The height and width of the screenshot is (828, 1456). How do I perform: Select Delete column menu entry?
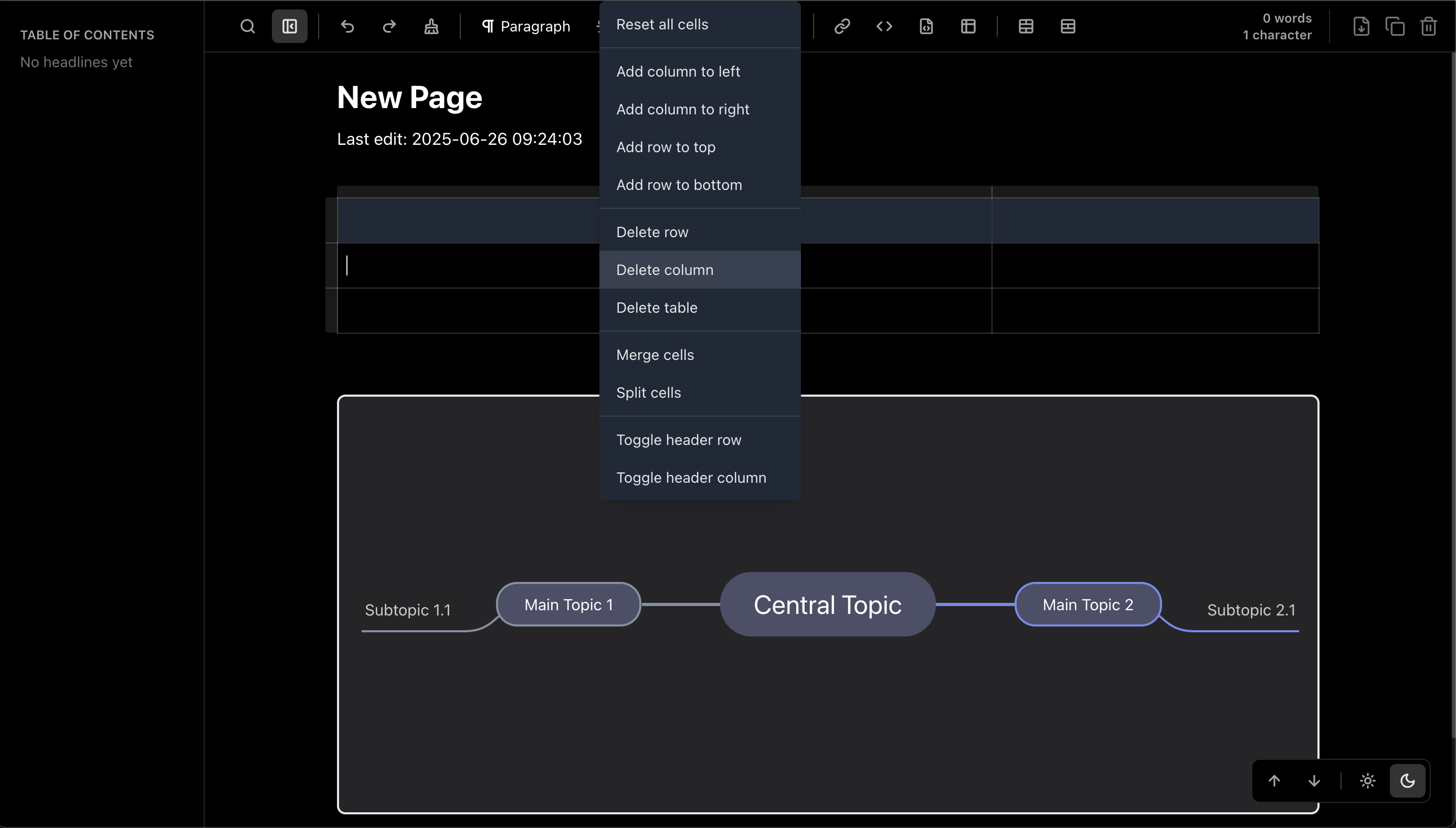(x=664, y=270)
